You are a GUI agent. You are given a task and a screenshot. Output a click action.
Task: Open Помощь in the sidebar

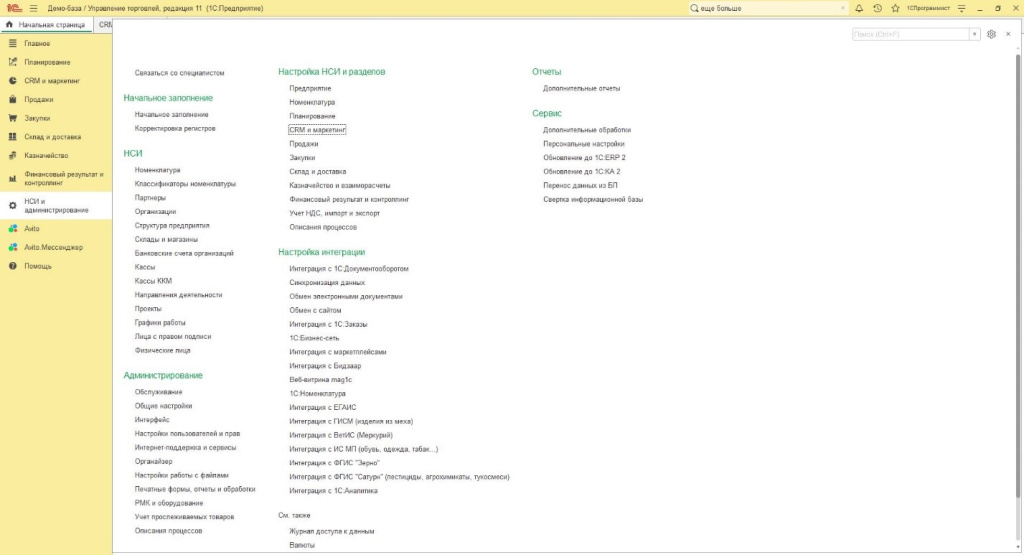[38, 266]
